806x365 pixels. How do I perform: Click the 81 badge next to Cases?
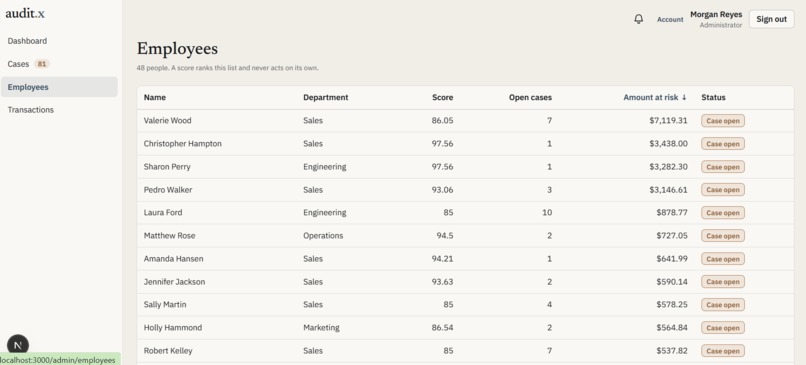click(42, 64)
